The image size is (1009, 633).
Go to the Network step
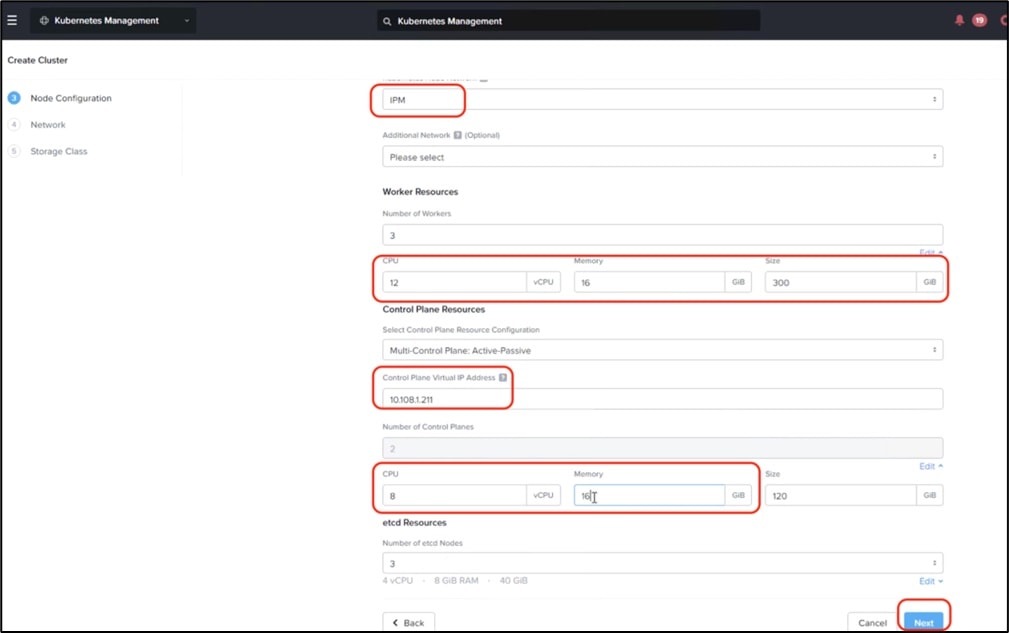coord(48,125)
